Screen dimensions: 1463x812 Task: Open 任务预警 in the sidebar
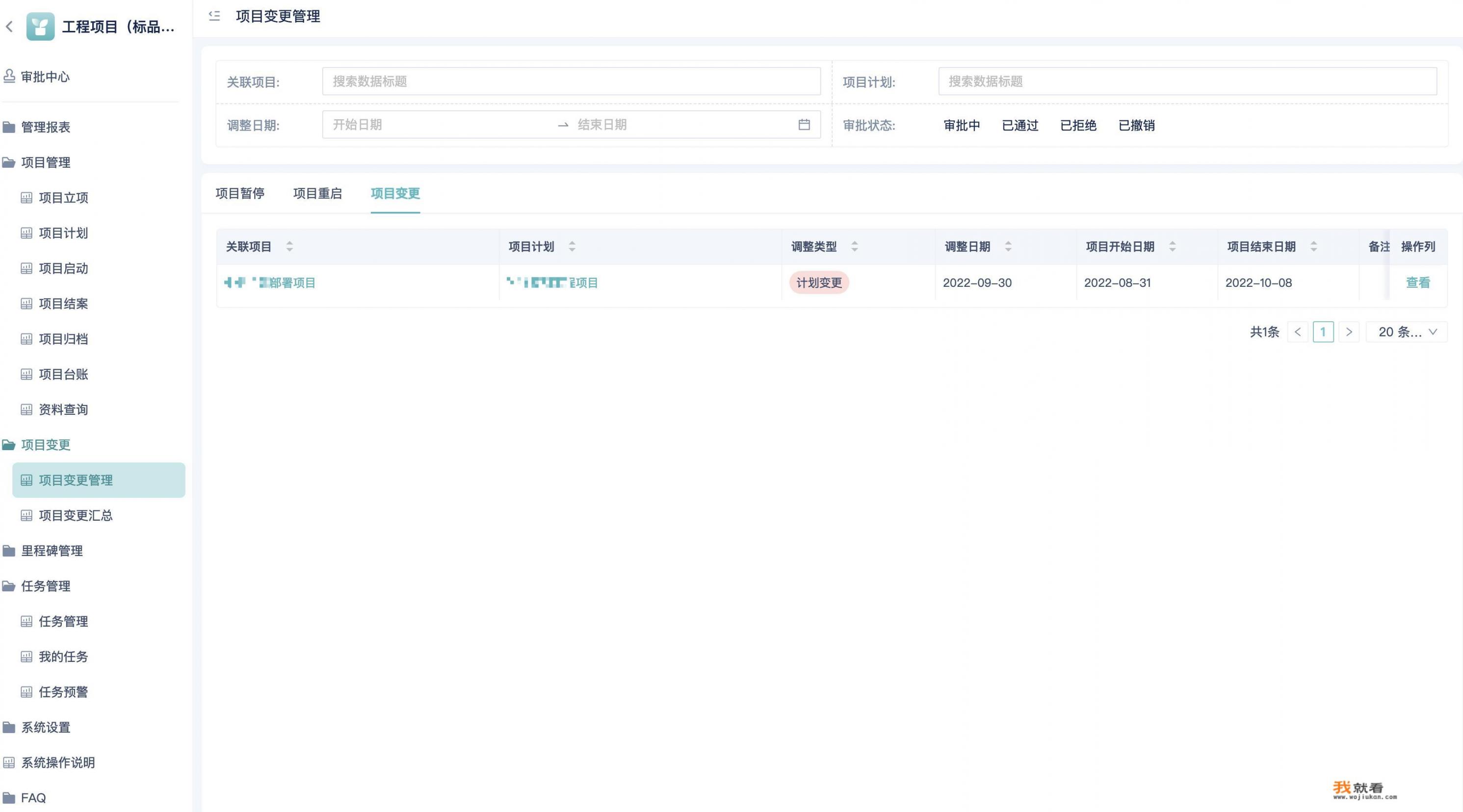(x=54, y=692)
